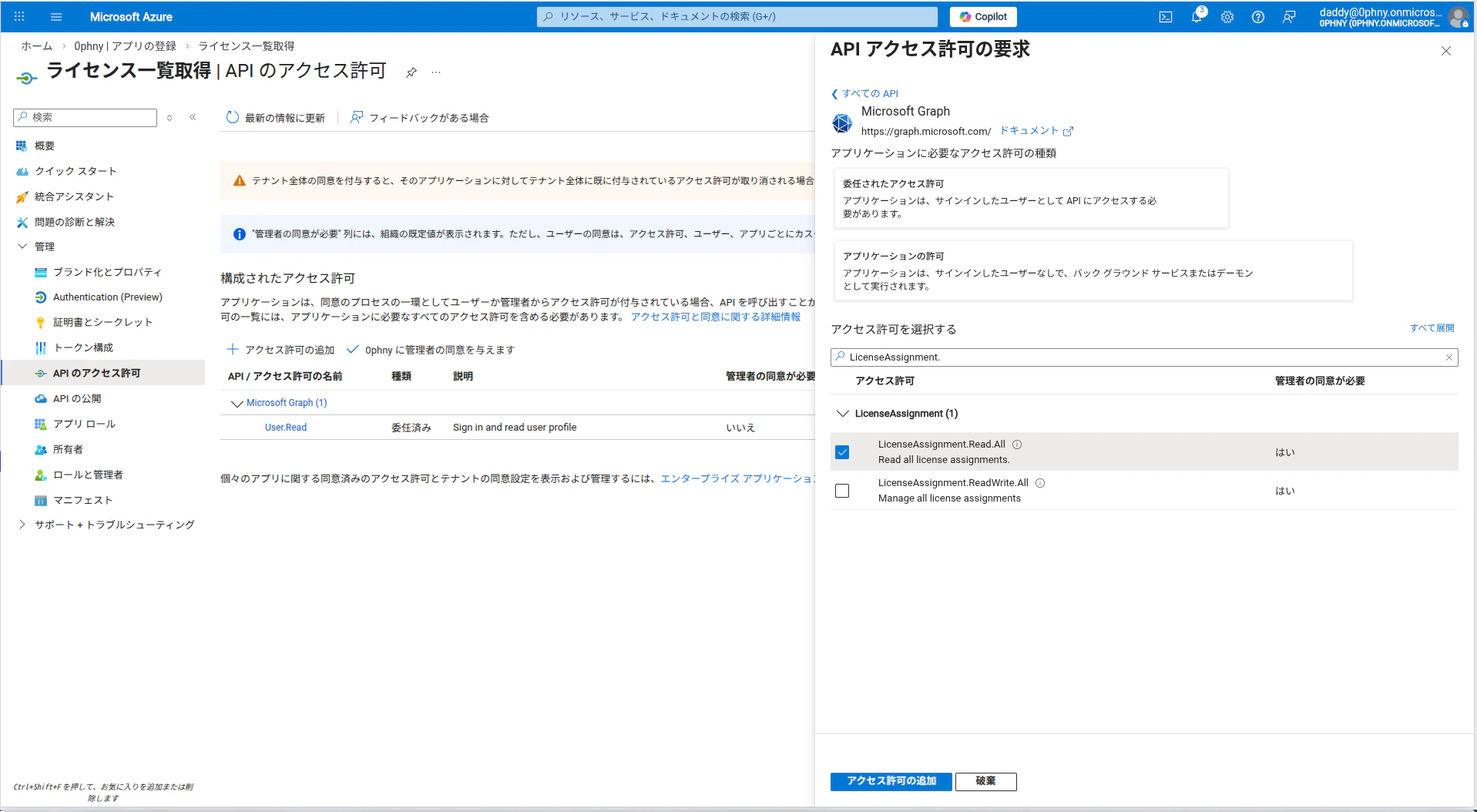Open portal settings gear
Viewport: 1477px width, 812px height.
pyautogui.click(x=1227, y=17)
